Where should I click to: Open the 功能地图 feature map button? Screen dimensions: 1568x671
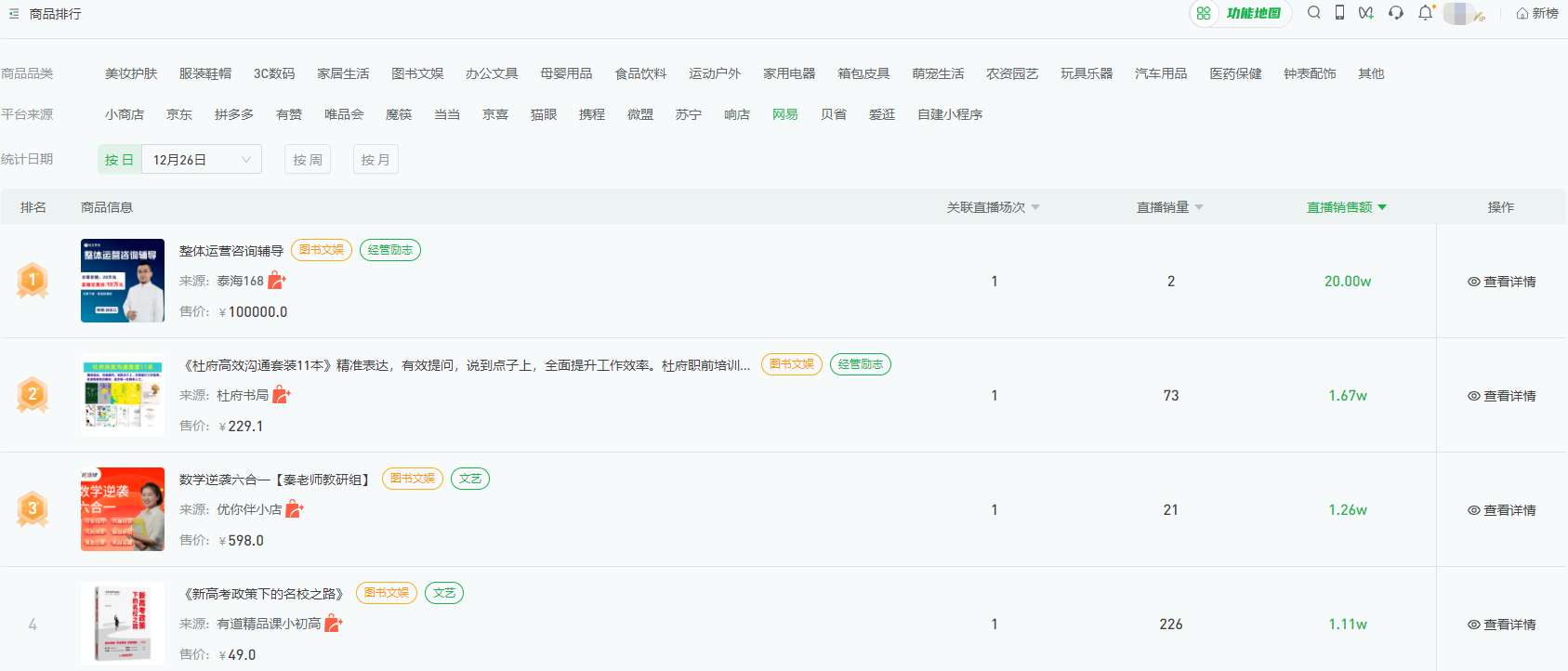1241,13
